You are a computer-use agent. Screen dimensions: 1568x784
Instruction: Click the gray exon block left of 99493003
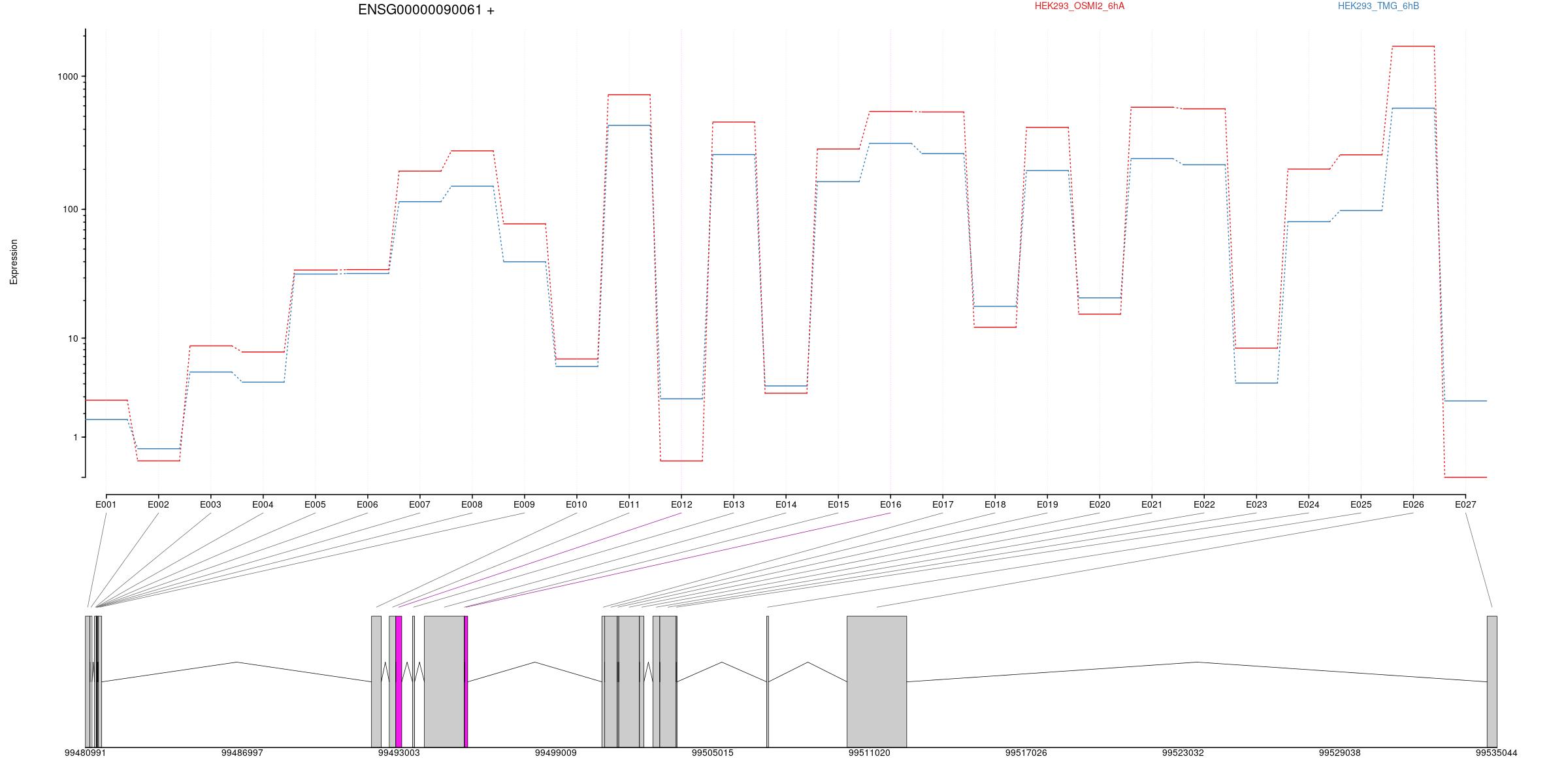(x=376, y=681)
